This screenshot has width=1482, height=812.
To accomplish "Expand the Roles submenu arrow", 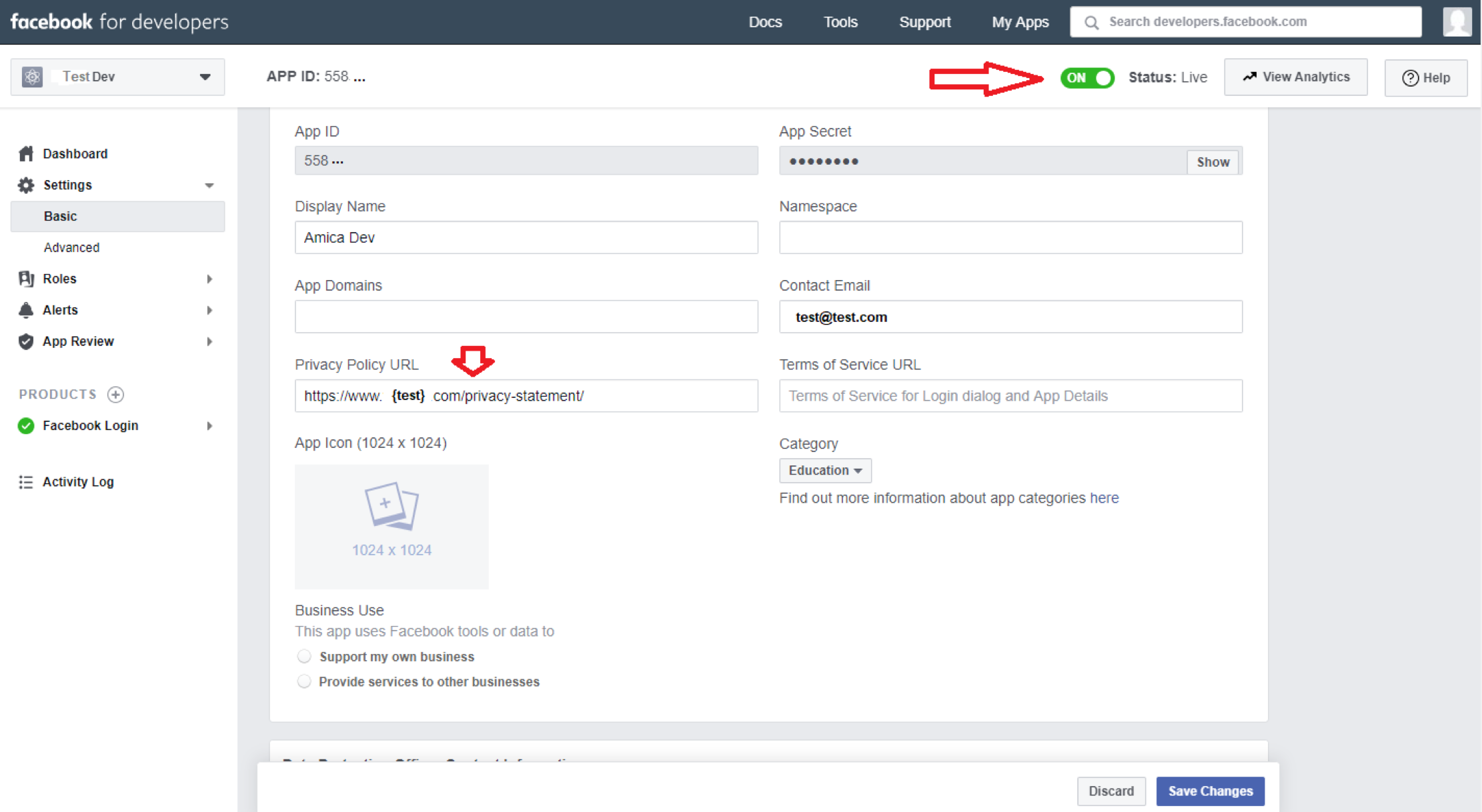I will point(209,279).
